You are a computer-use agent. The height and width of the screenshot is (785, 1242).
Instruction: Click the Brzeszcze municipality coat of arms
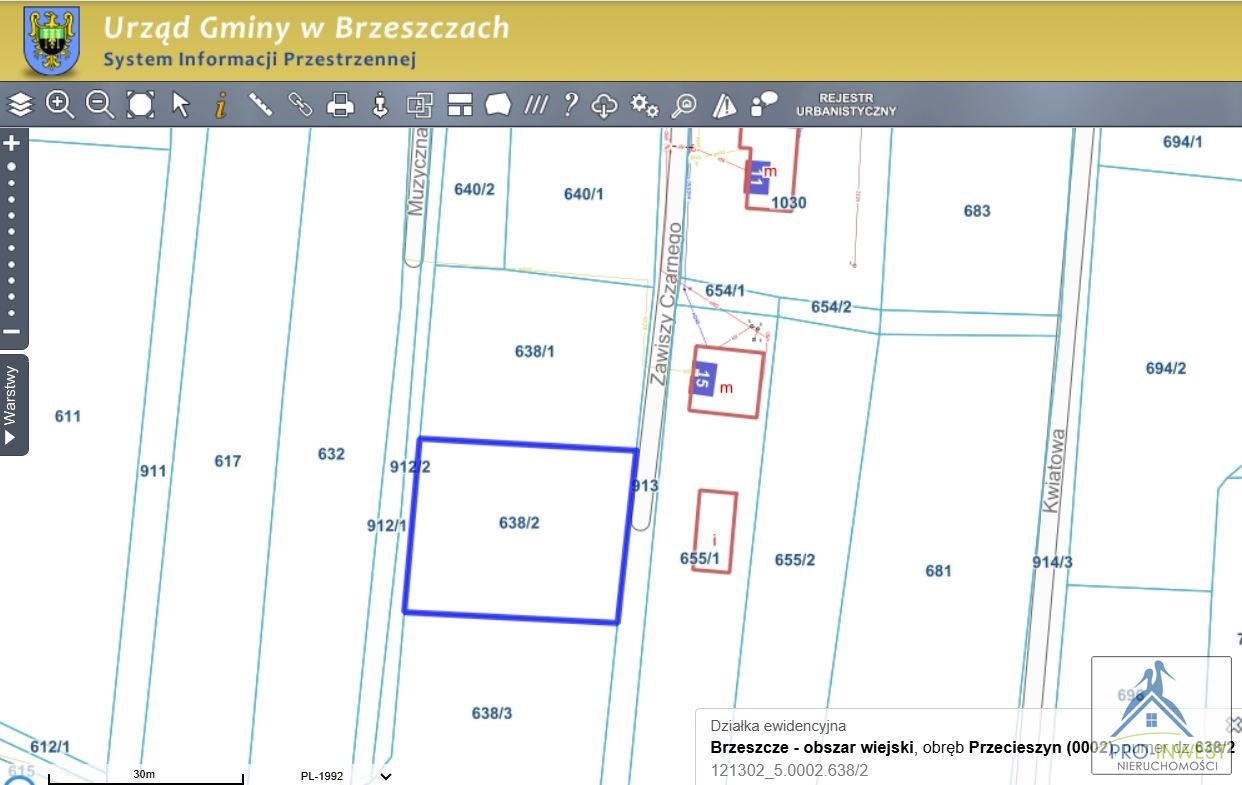pyautogui.click(x=52, y=40)
